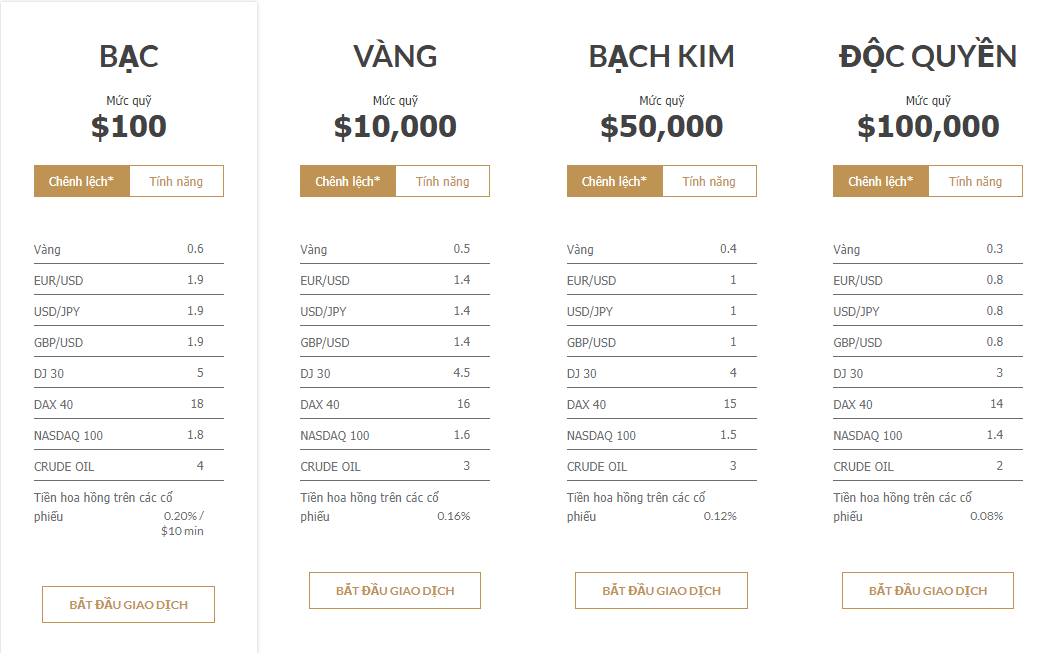Click the BẠC plan heading
The width and height of the screenshot is (1062, 653).
pyautogui.click(x=129, y=56)
